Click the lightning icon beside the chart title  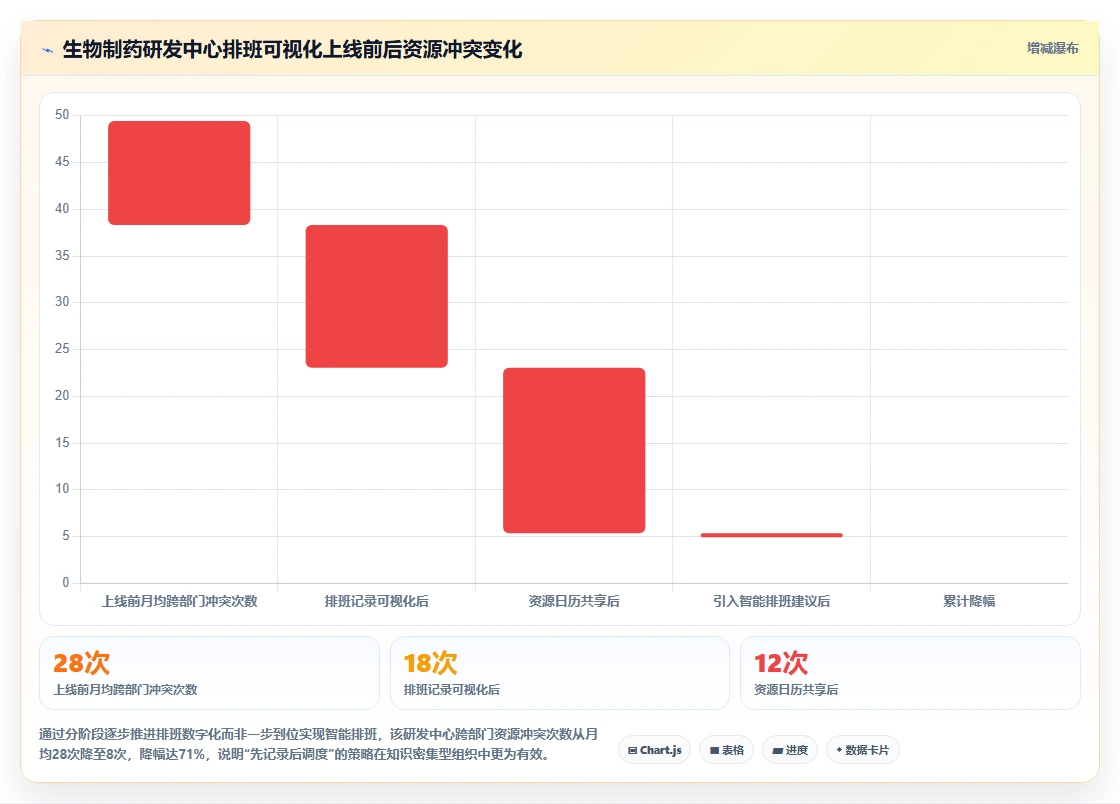pos(48,50)
